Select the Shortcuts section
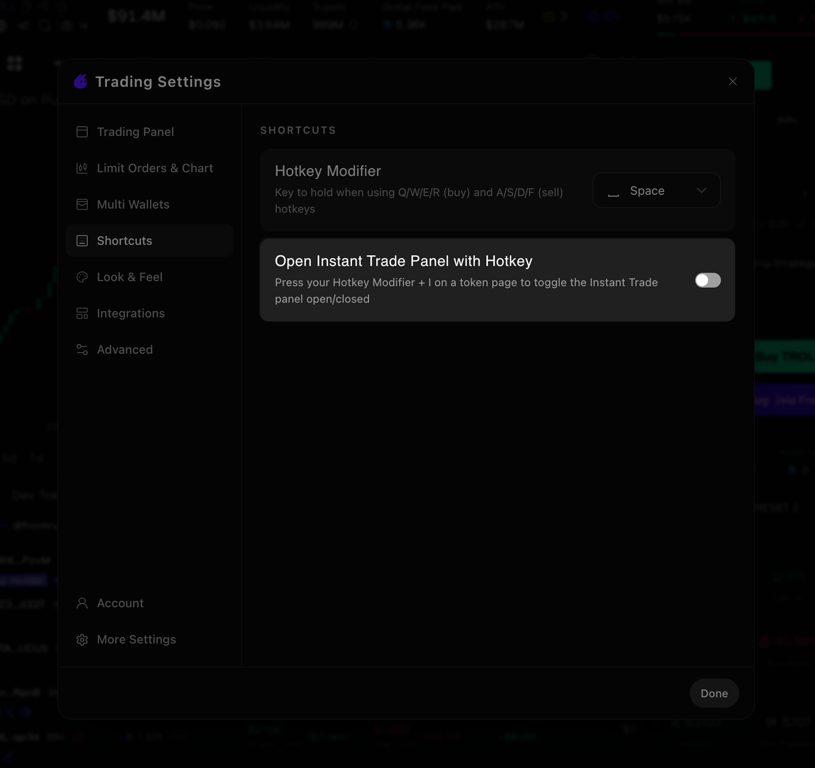The width and height of the screenshot is (815, 768). (150, 241)
